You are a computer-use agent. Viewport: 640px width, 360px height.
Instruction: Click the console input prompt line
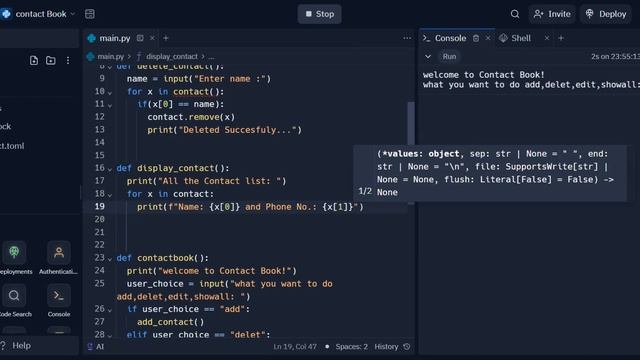(x=531, y=85)
